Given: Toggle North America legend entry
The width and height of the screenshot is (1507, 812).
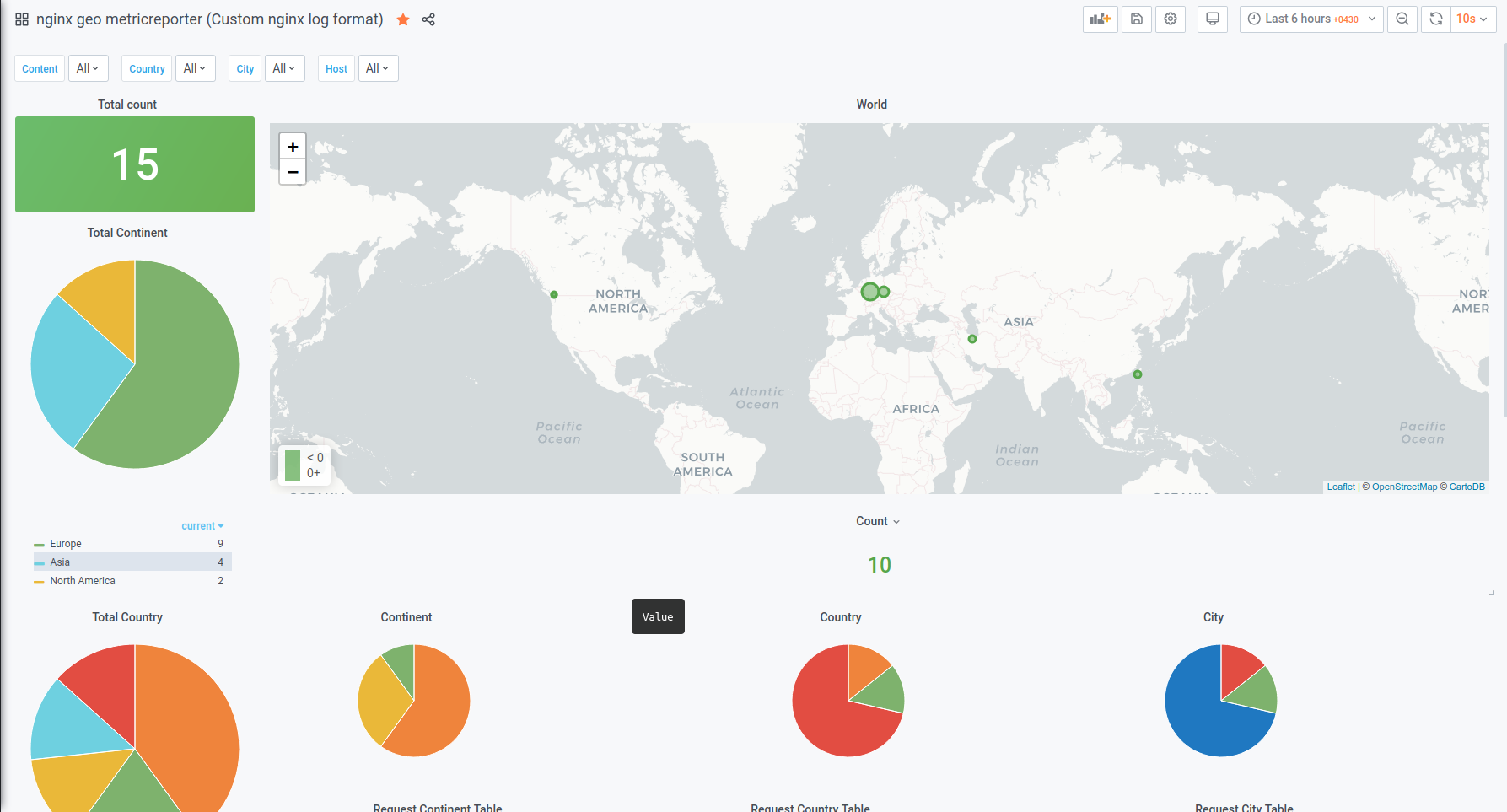Looking at the screenshot, I should (x=83, y=581).
